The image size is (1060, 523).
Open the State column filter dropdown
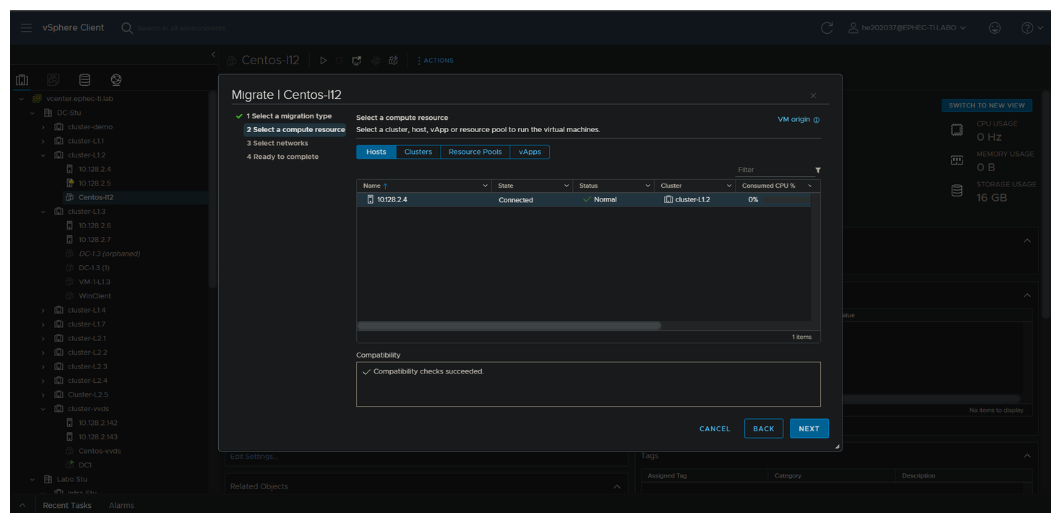pos(567,186)
